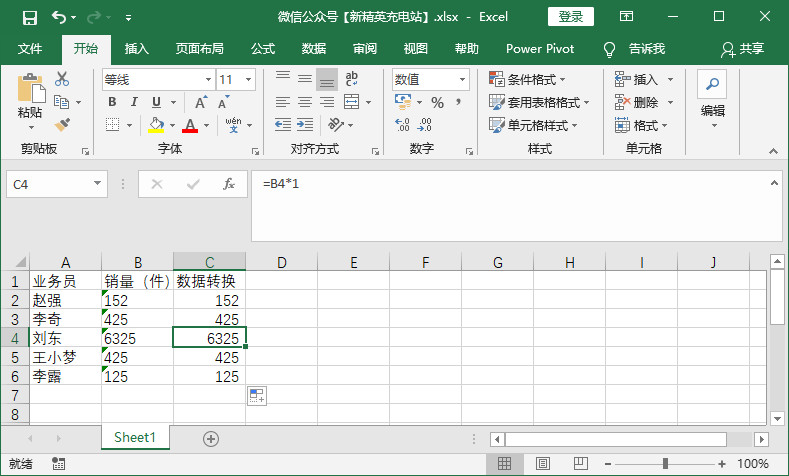The image size is (789, 476).
Task: Open the wén phonetic guide icon
Action: [233, 124]
